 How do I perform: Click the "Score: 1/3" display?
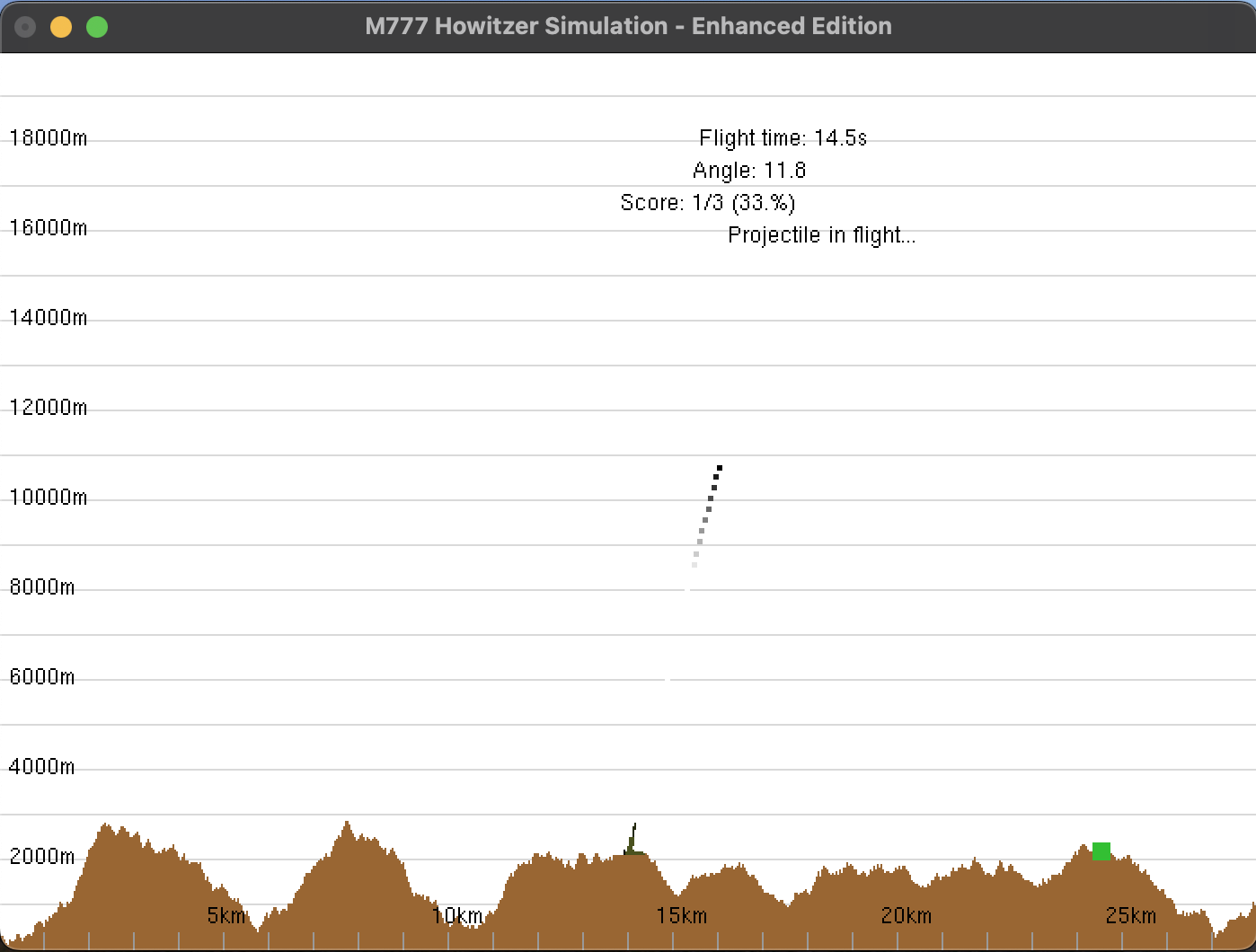tap(708, 203)
